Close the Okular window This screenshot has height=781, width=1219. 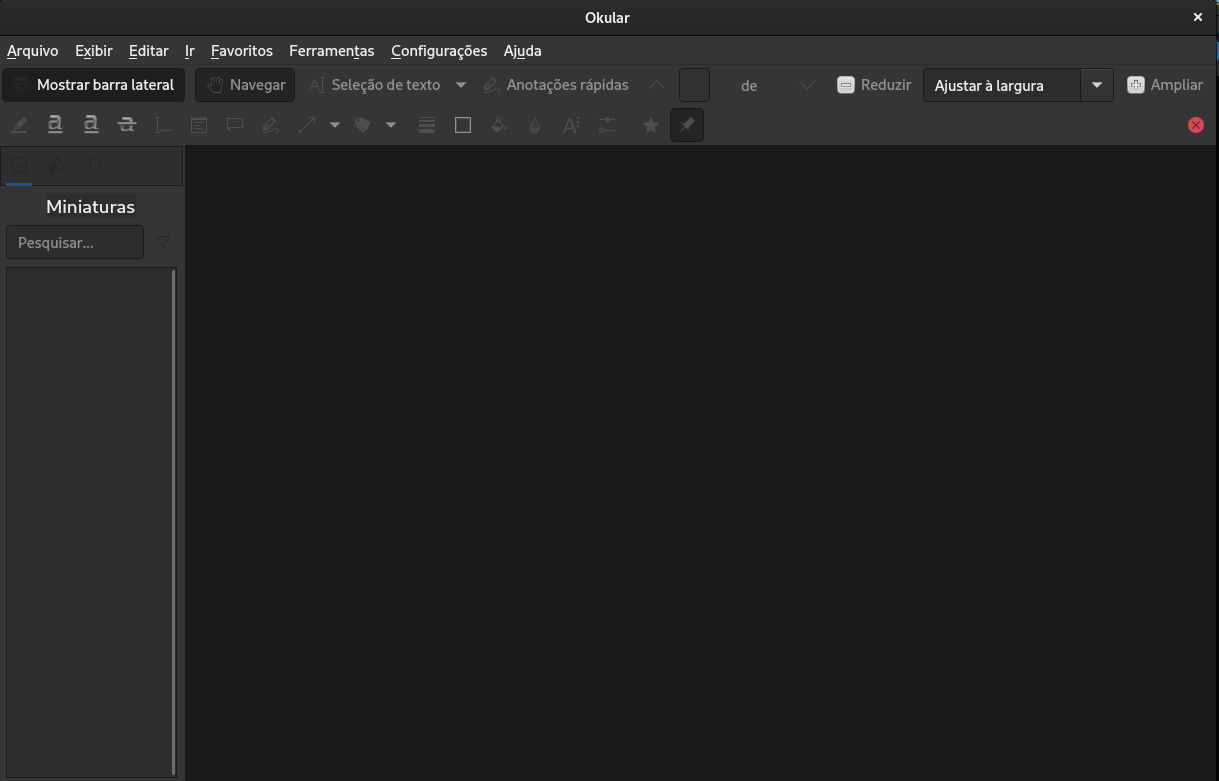1198,17
